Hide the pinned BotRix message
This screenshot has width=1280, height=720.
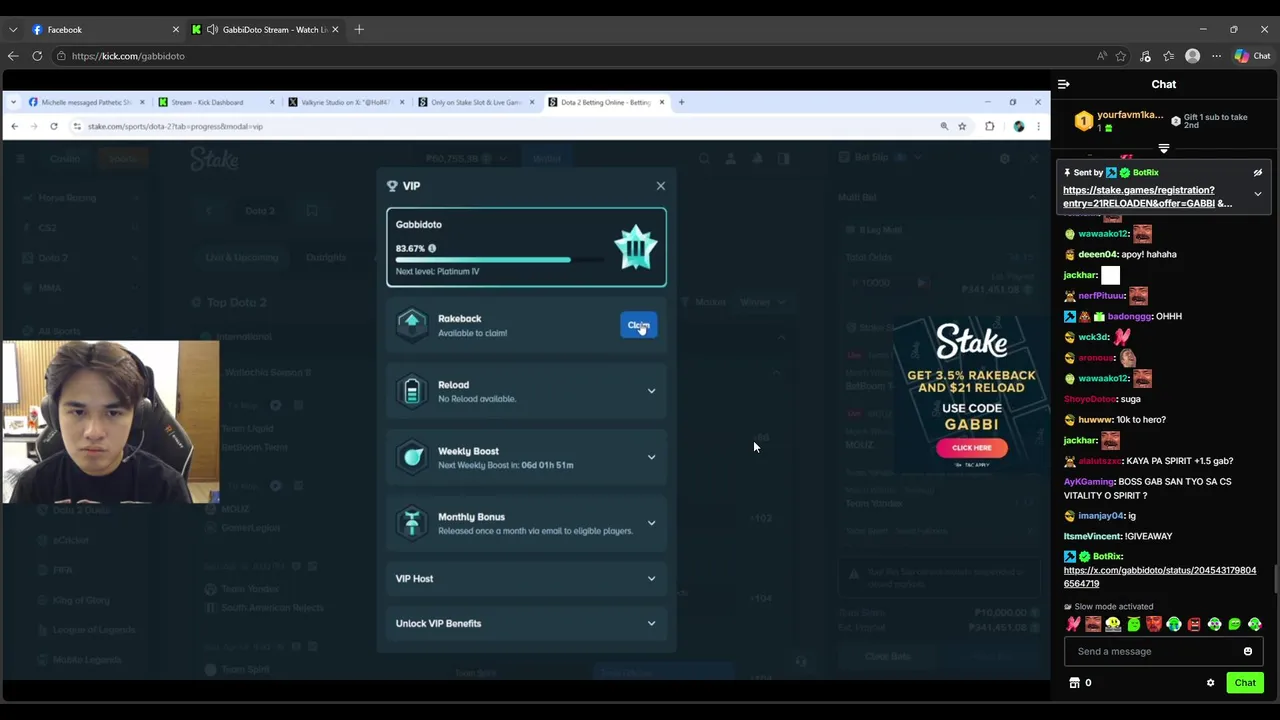pyautogui.click(x=1258, y=173)
